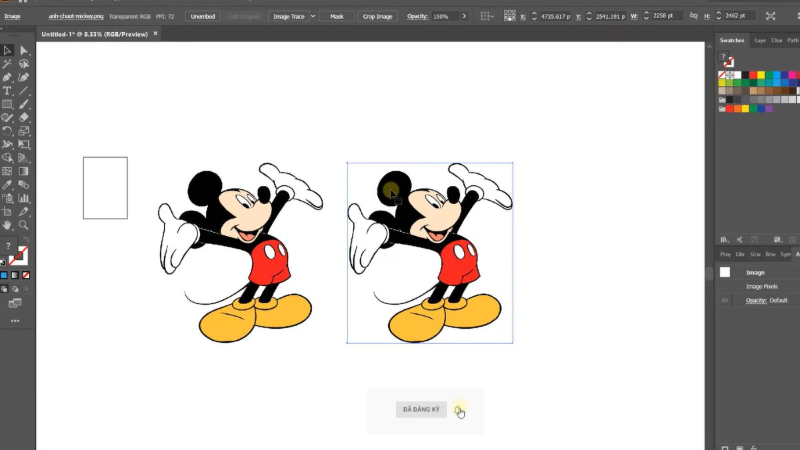Open the Libraries panel tab

(x=740, y=254)
